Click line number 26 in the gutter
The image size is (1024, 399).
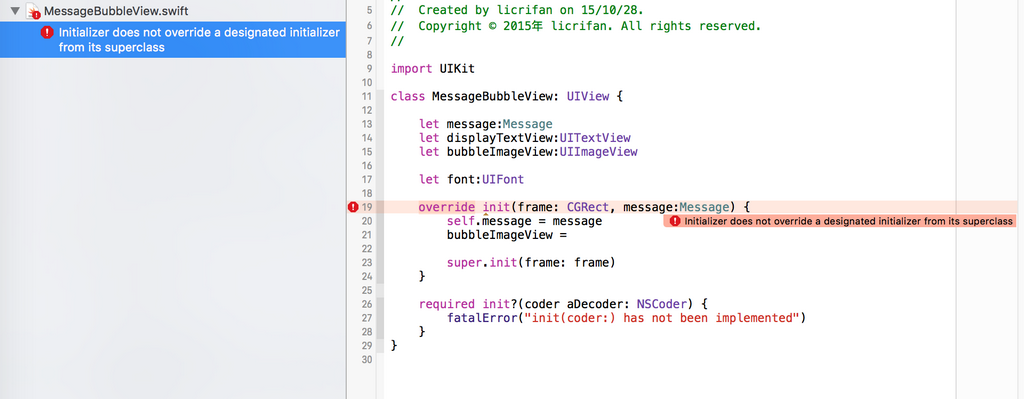pyautogui.click(x=366, y=304)
